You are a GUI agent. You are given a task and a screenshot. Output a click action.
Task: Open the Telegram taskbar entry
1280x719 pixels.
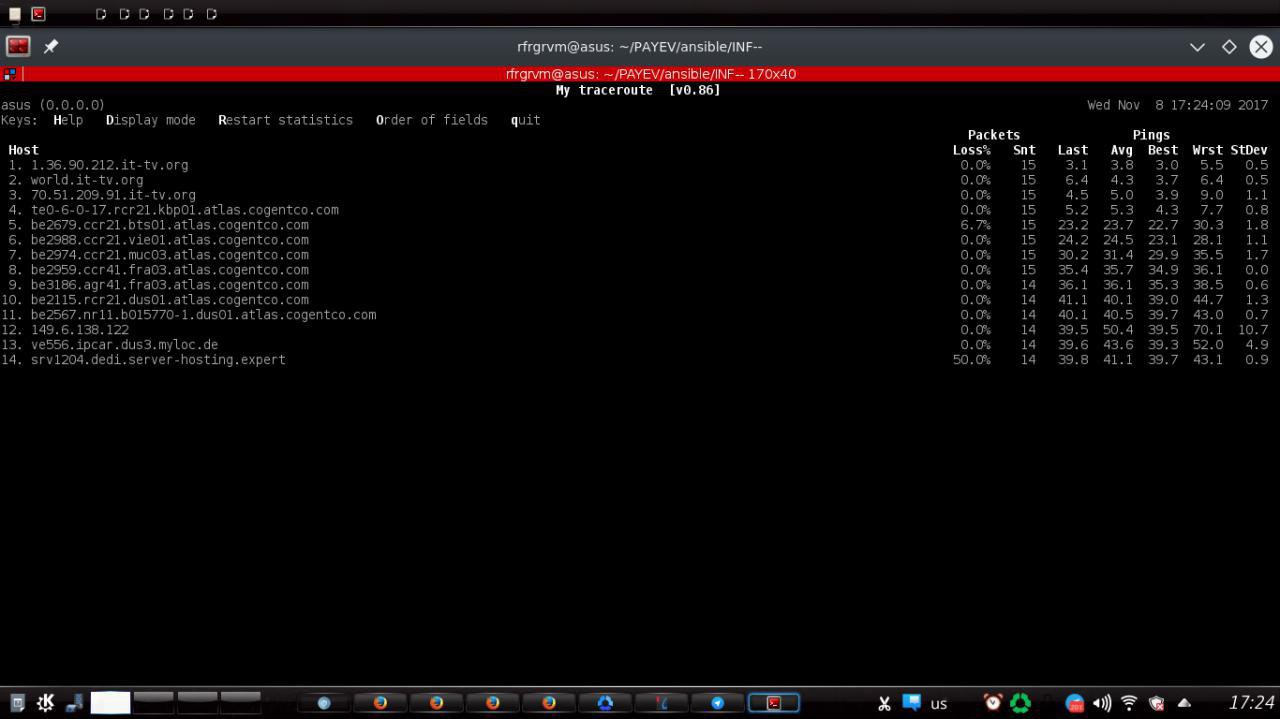coord(717,703)
